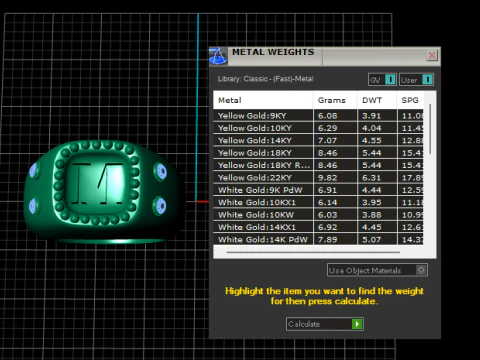Select the White Gold:10KW row
Screen dimensions: 480x360
click(x=318, y=215)
